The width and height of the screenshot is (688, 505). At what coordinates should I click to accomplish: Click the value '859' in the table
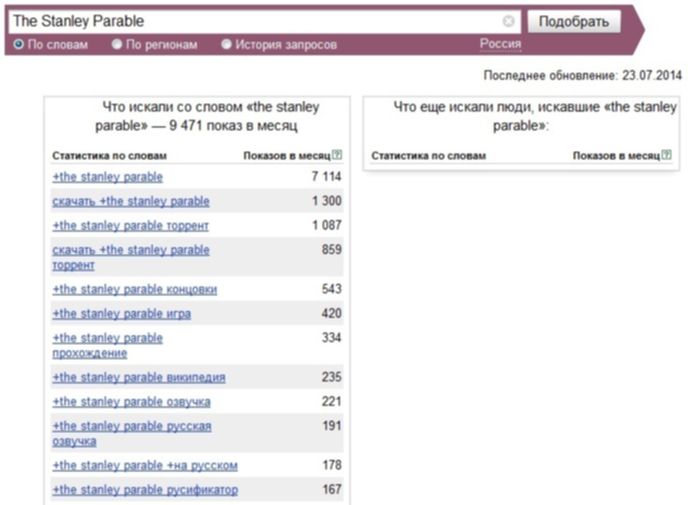point(332,249)
